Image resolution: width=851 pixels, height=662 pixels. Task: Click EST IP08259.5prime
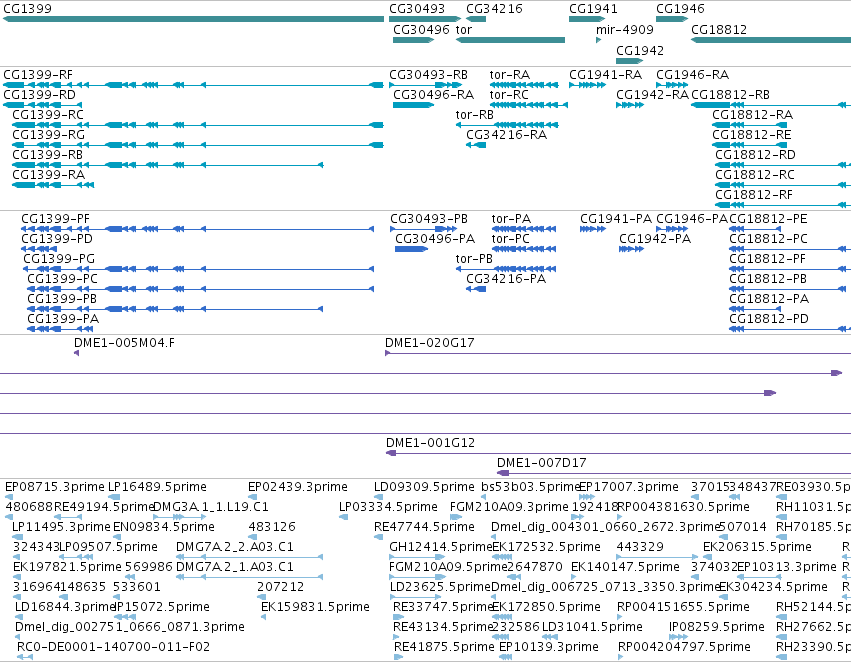[716, 627]
